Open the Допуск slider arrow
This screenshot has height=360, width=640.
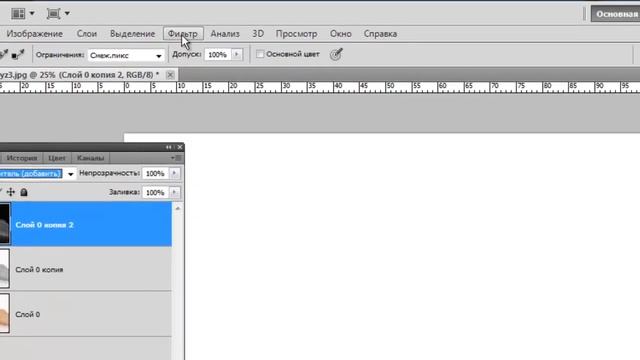pos(237,55)
